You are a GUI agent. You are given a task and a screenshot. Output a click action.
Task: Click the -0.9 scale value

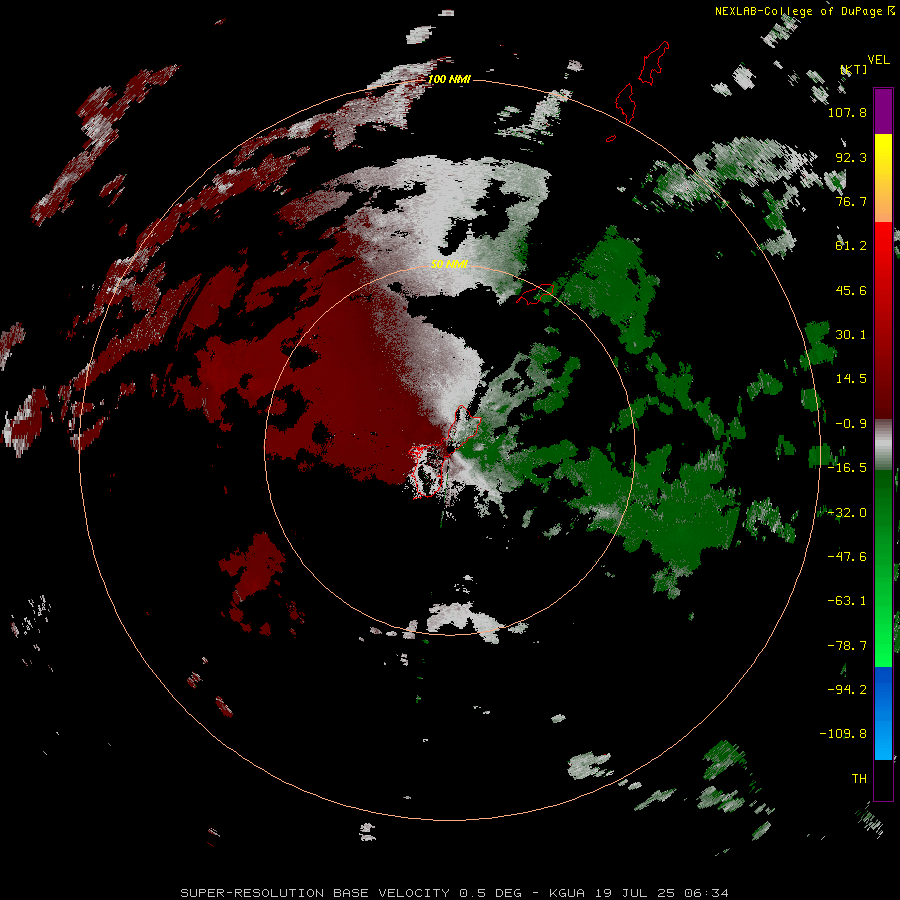851,424
